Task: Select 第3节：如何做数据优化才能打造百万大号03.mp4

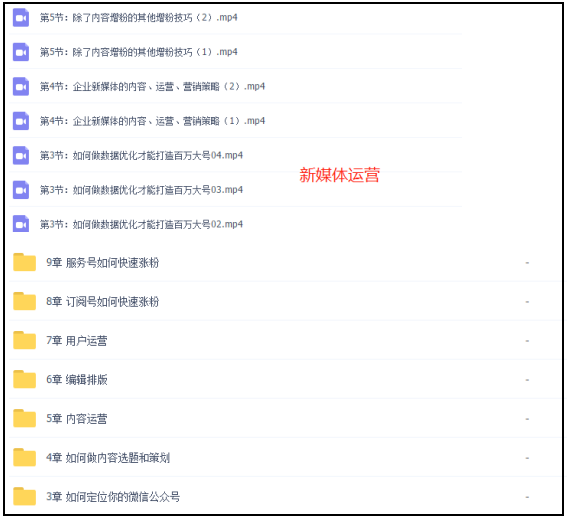Action: coord(141,190)
